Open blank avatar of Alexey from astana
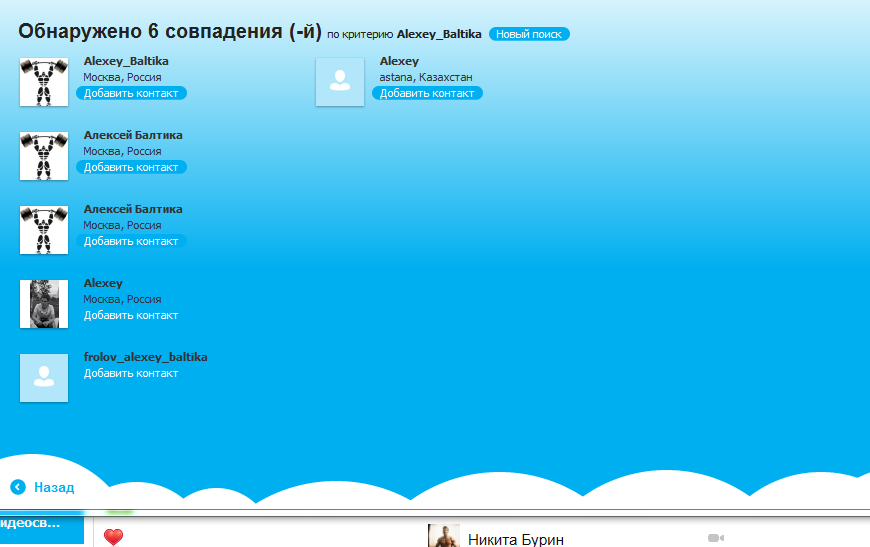Image resolution: width=870 pixels, height=547 pixels. [x=340, y=82]
